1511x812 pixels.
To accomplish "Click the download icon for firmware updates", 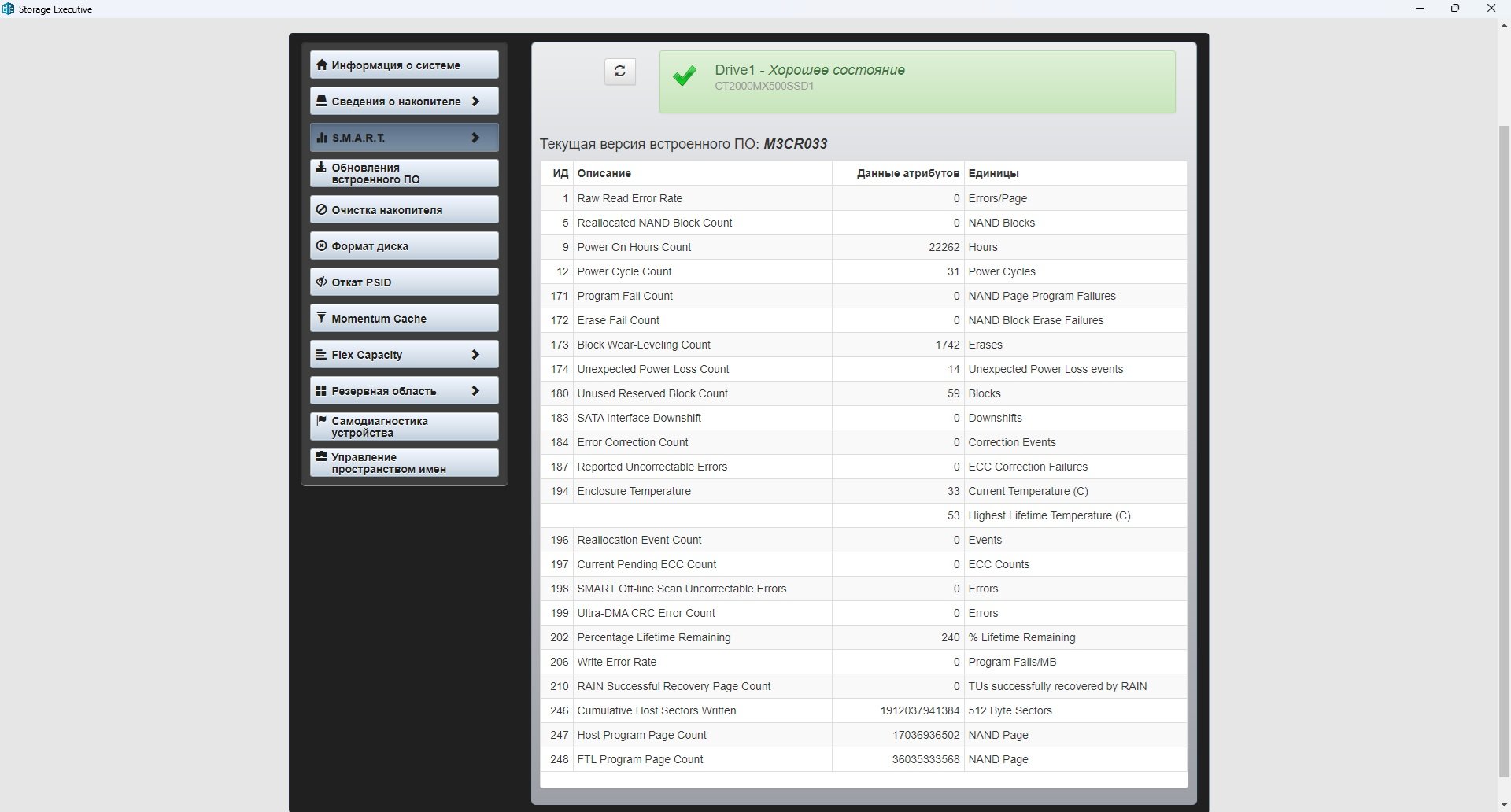I will pyautogui.click(x=321, y=168).
